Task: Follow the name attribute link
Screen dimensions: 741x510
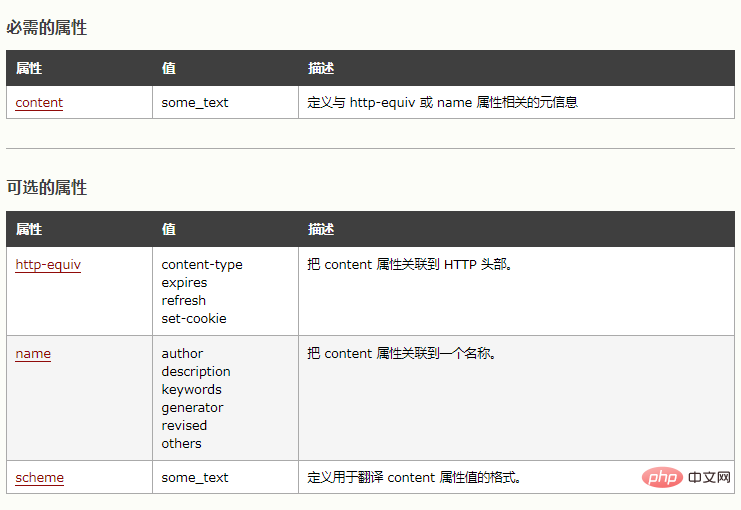Action: click(33, 353)
